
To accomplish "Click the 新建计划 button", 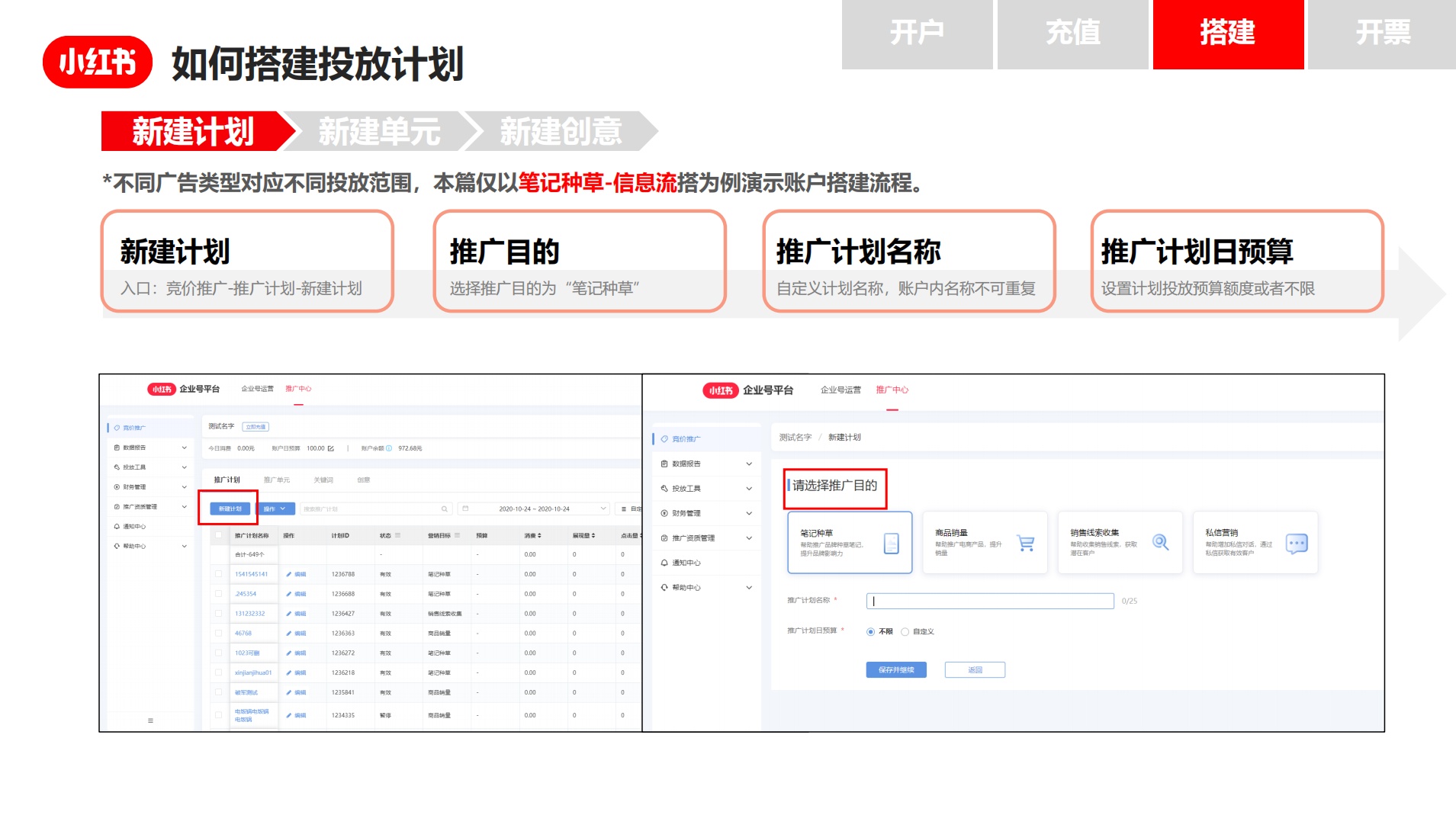I will [230, 509].
